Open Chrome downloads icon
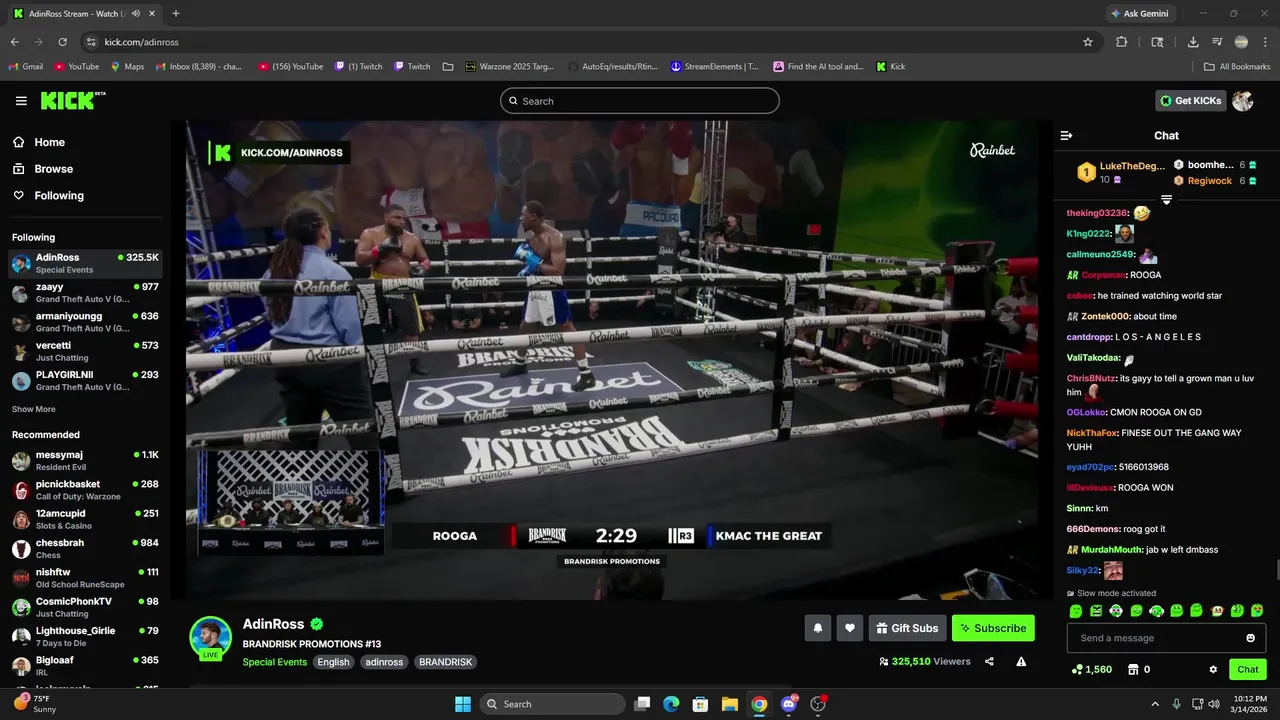Image resolution: width=1280 pixels, height=720 pixels. click(1193, 42)
